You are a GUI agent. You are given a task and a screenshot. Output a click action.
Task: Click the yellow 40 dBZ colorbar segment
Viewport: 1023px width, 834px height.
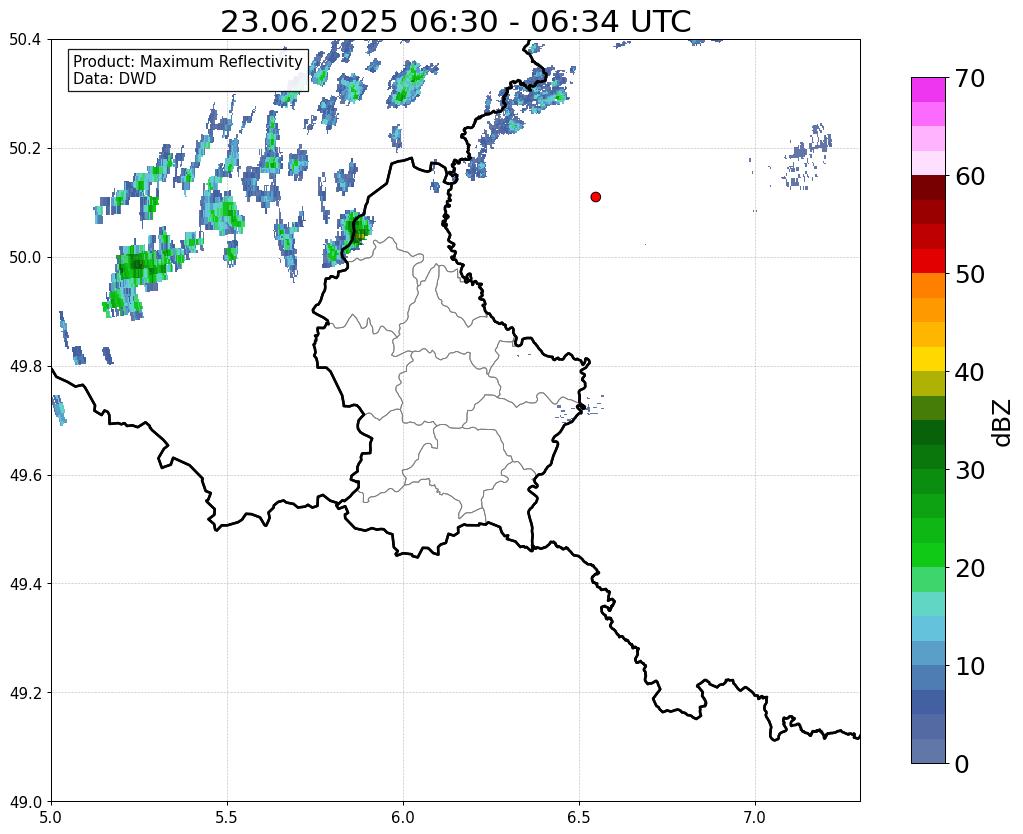point(928,359)
